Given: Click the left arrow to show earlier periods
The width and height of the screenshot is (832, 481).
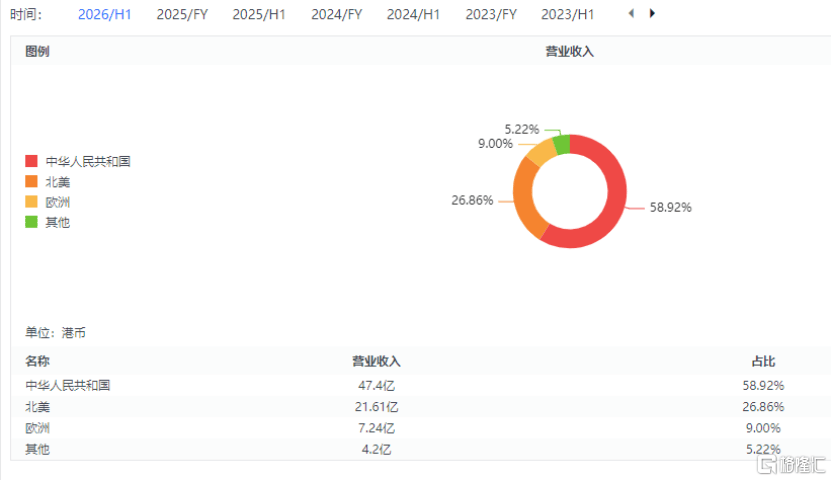Looking at the screenshot, I should [x=630, y=14].
